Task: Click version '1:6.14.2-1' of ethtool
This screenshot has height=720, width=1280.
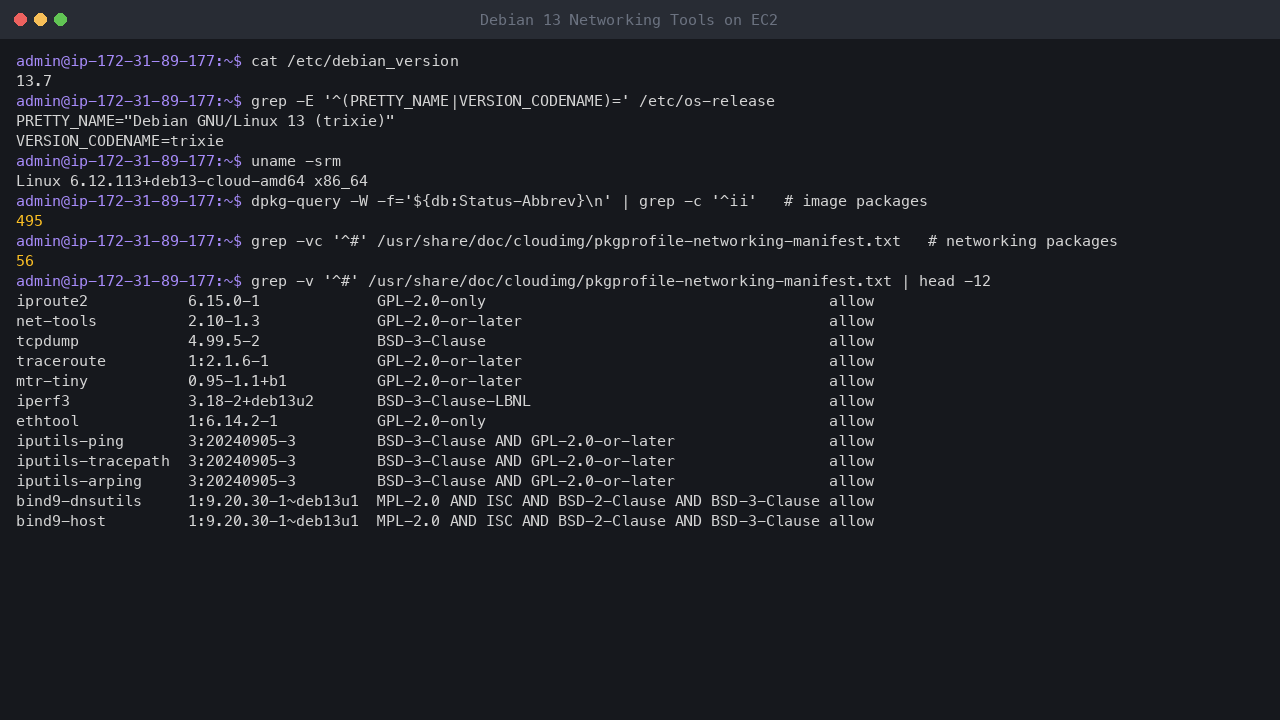Action: (233, 421)
